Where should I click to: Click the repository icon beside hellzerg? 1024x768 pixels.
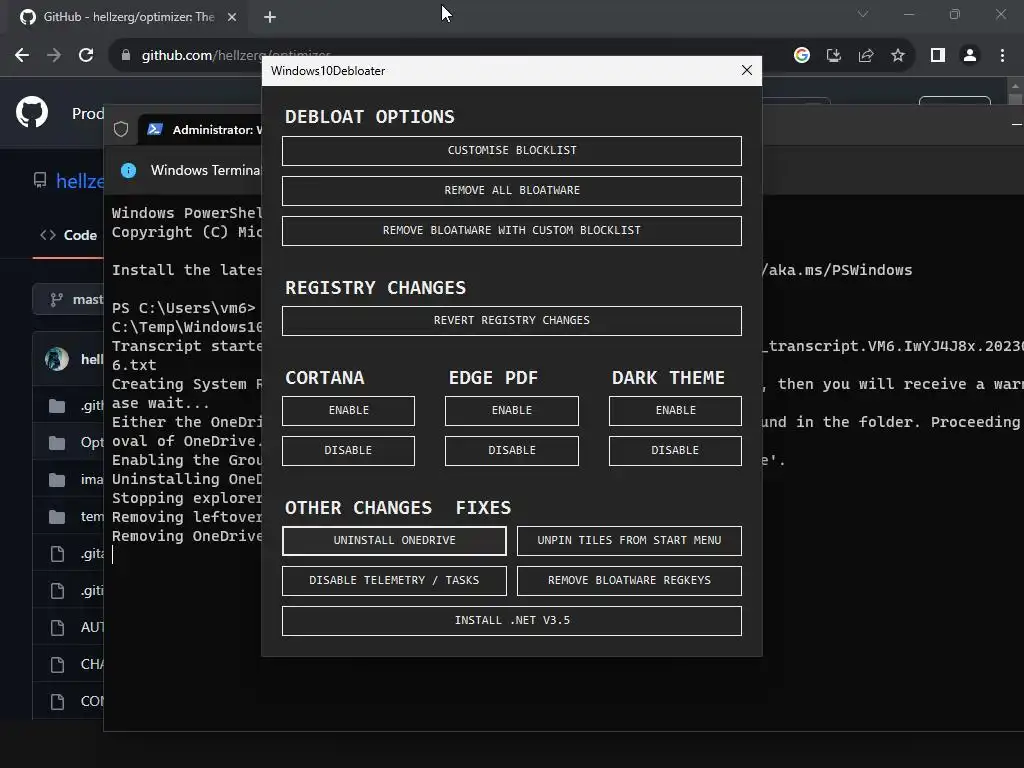[x=40, y=180]
